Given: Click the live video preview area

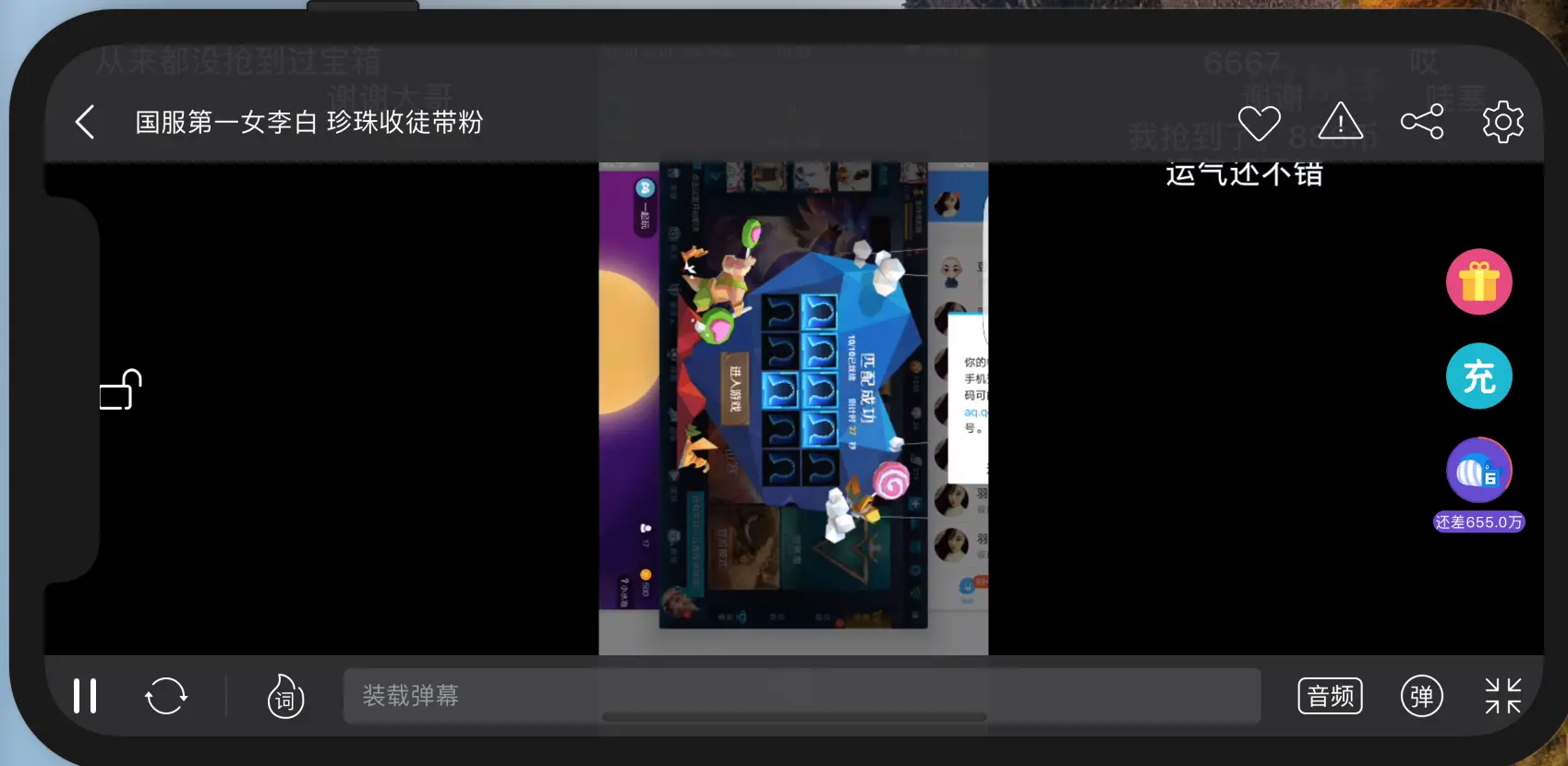Looking at the screenshot, I should [x=793, y=409].
